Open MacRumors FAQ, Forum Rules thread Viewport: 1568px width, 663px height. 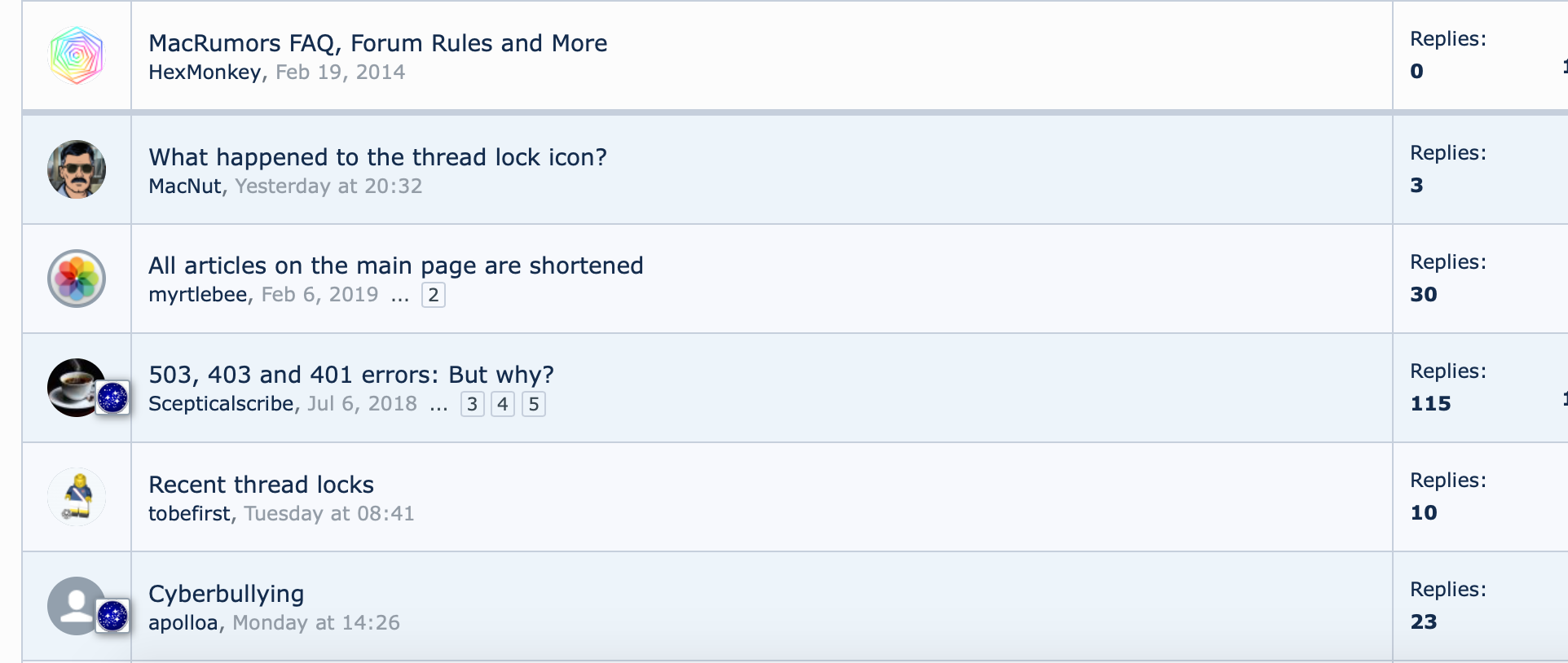click(x=377, y=43)
